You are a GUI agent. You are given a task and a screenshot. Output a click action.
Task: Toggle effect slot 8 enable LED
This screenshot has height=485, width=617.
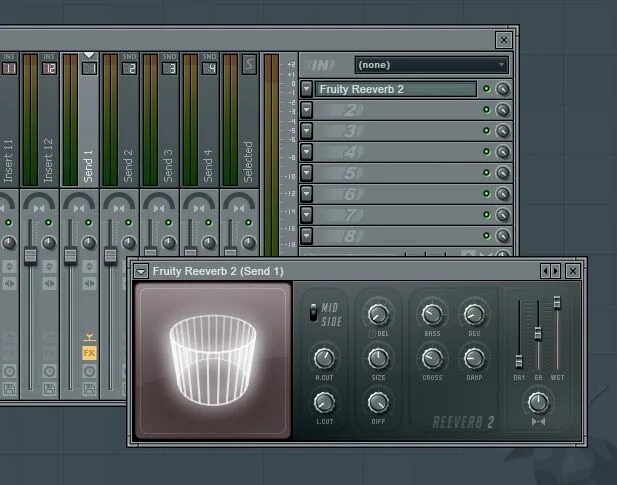pos(487,236)
